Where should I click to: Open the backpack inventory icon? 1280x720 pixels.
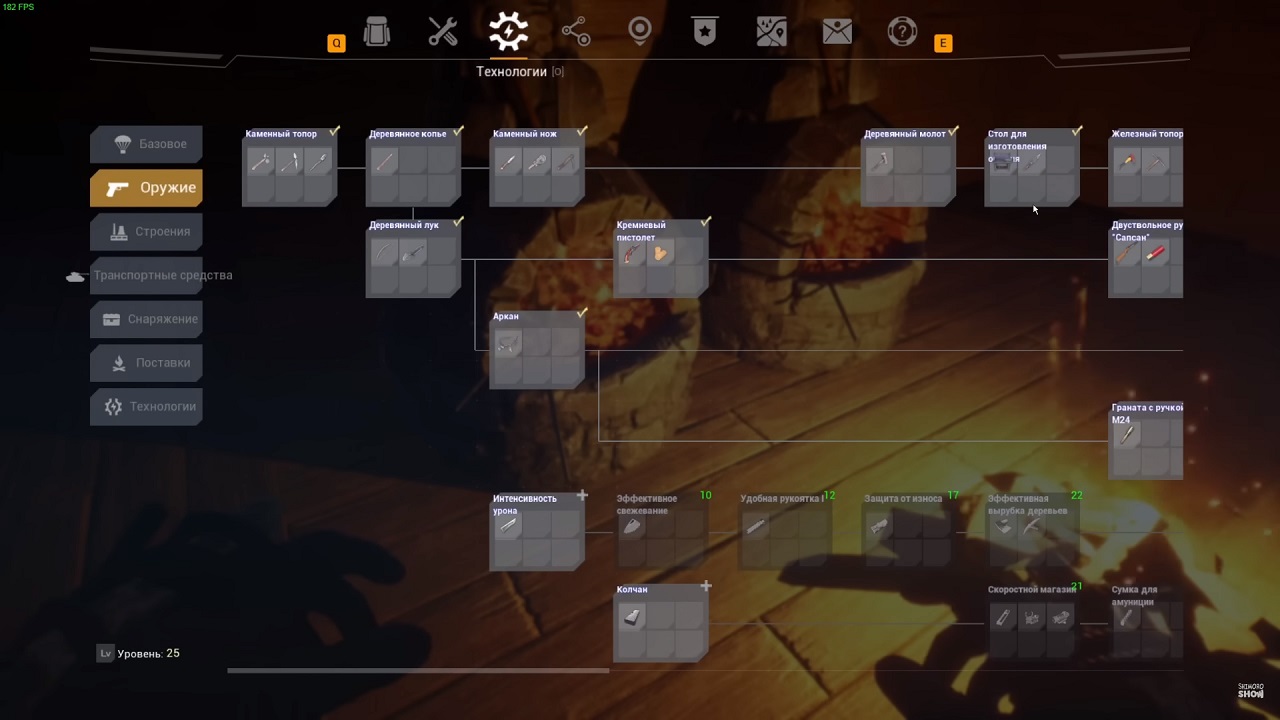pos(377,32)
